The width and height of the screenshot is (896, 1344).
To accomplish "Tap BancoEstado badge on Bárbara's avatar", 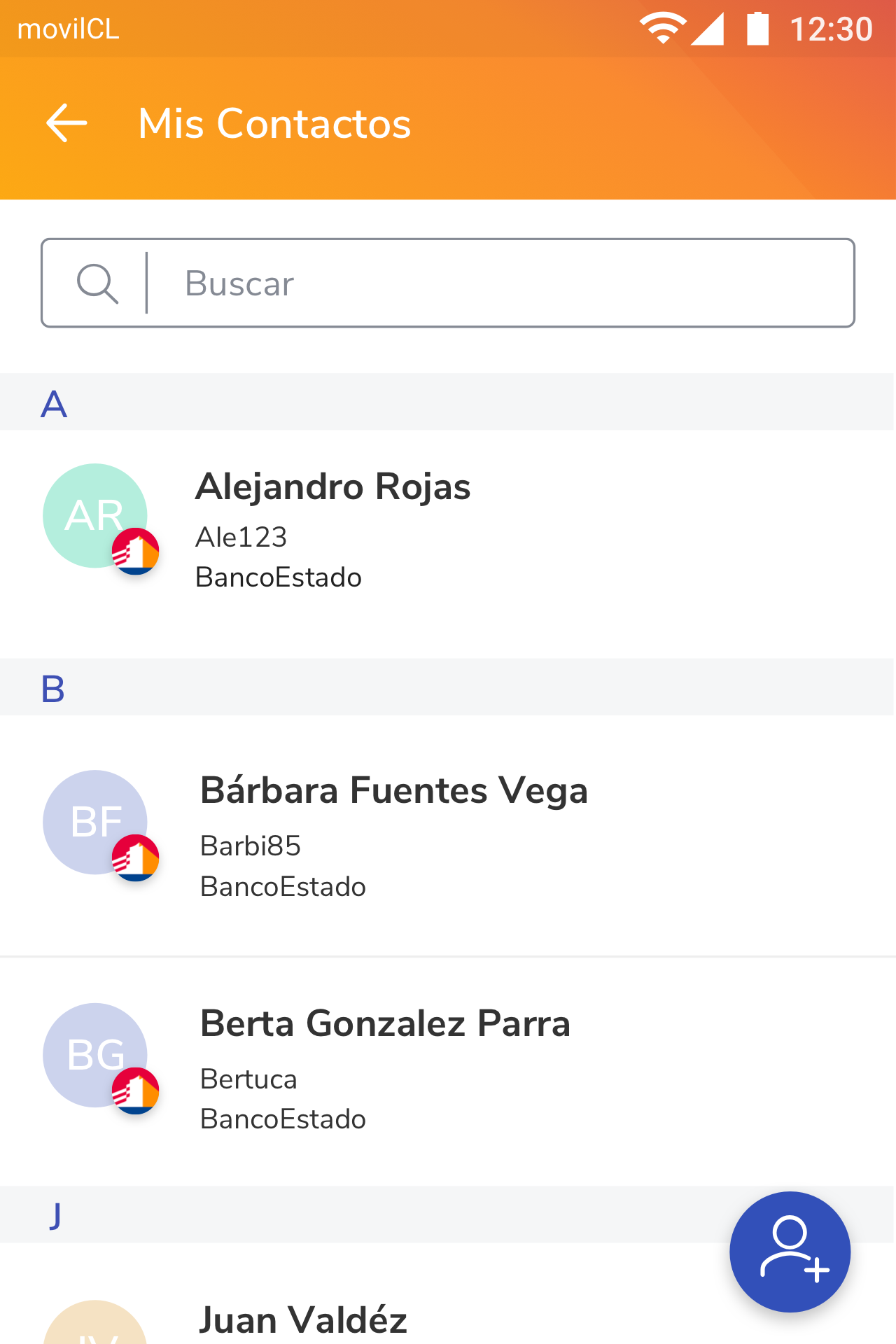I will tap(136, 858).
